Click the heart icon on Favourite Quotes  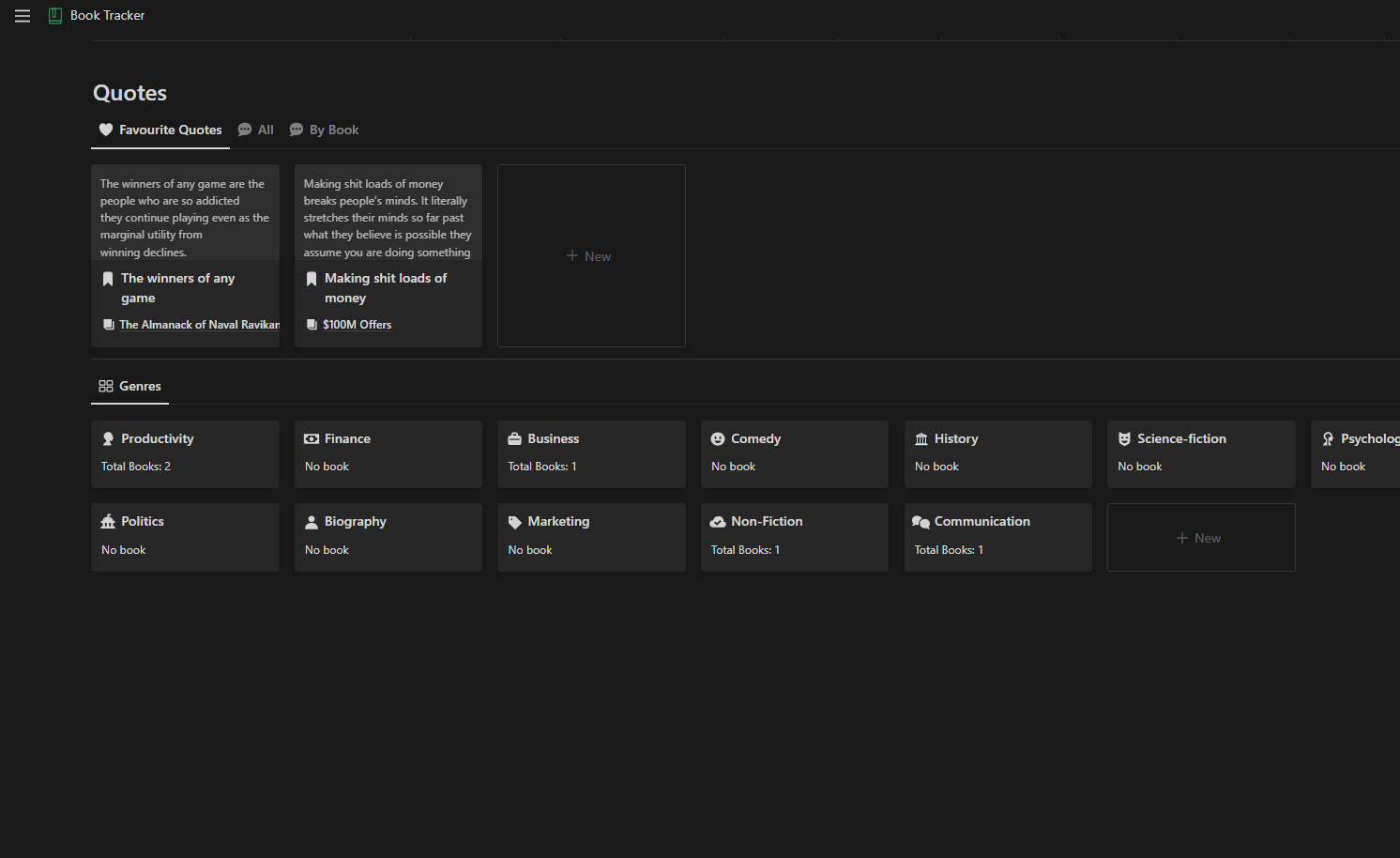106,130
